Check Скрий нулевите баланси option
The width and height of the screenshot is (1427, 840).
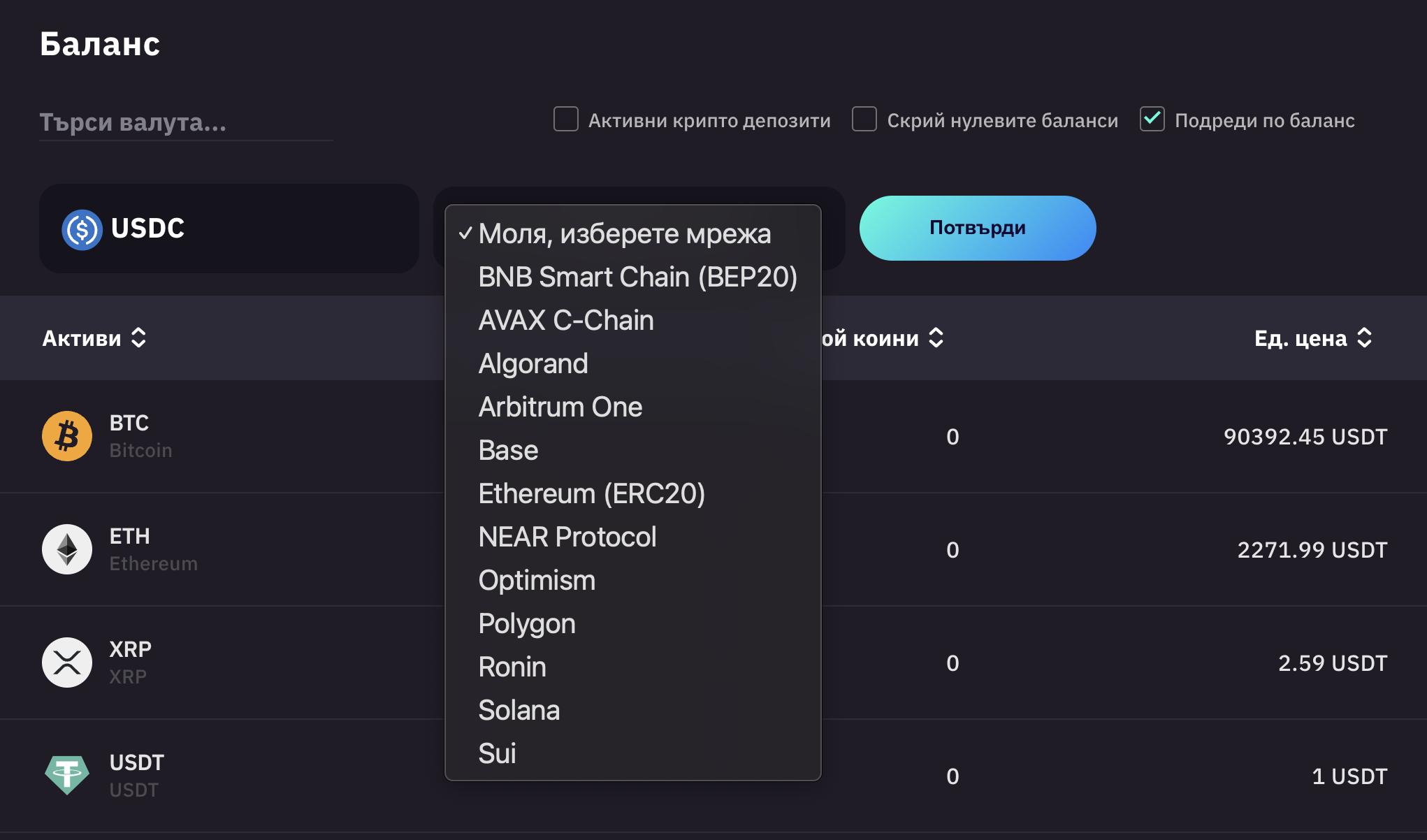pyautogui.click(x=864, y=120)
